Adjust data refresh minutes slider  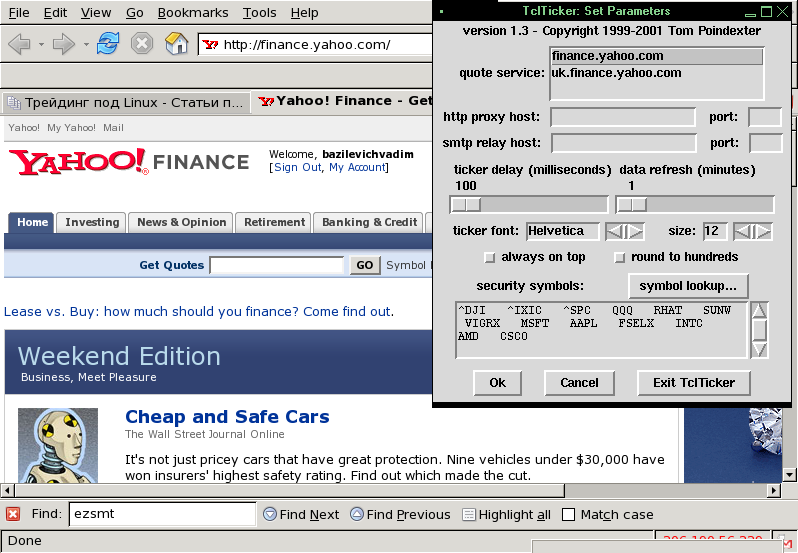[632, 205]
